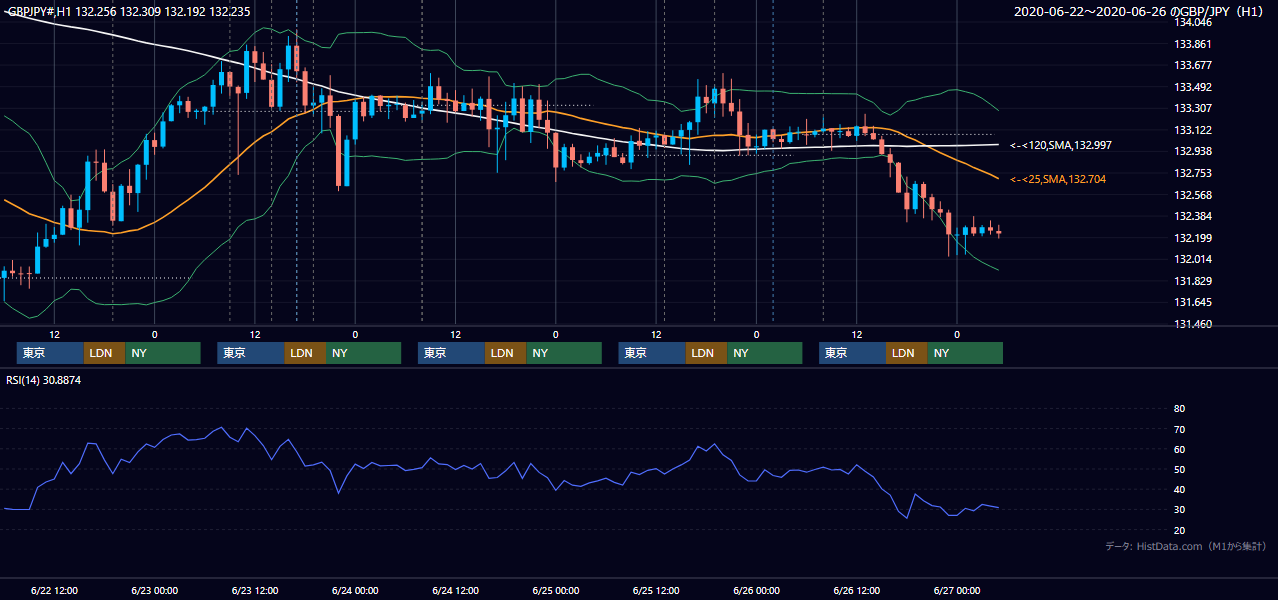
Task: Click price axis value 132.568
Action: pyautogui.click(x=1193, y=195)
